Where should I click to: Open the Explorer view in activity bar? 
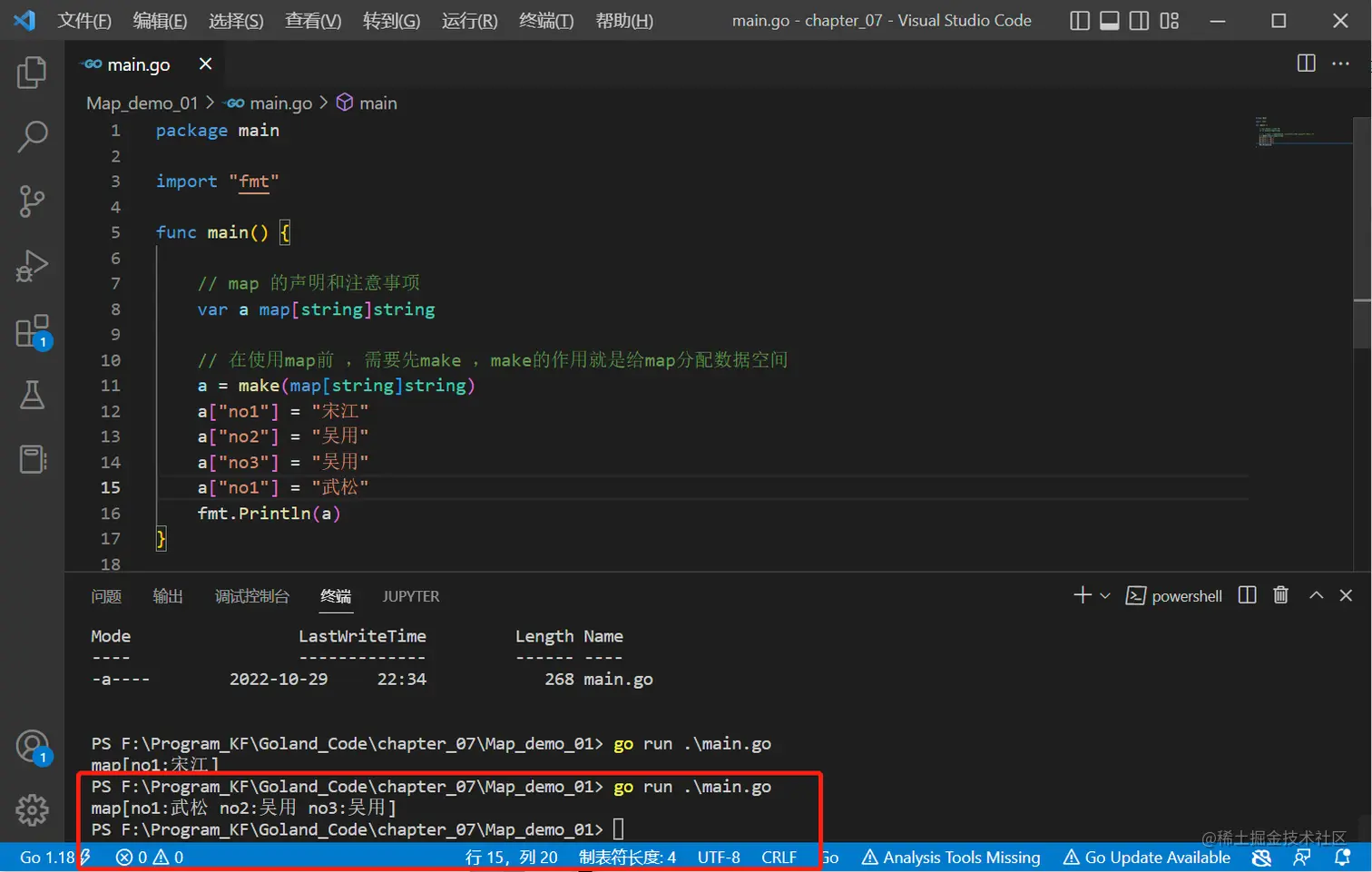point(32,73)
